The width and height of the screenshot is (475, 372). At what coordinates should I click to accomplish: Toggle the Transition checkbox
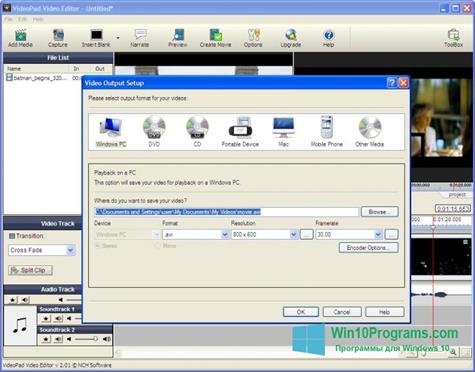pos(12,236)
